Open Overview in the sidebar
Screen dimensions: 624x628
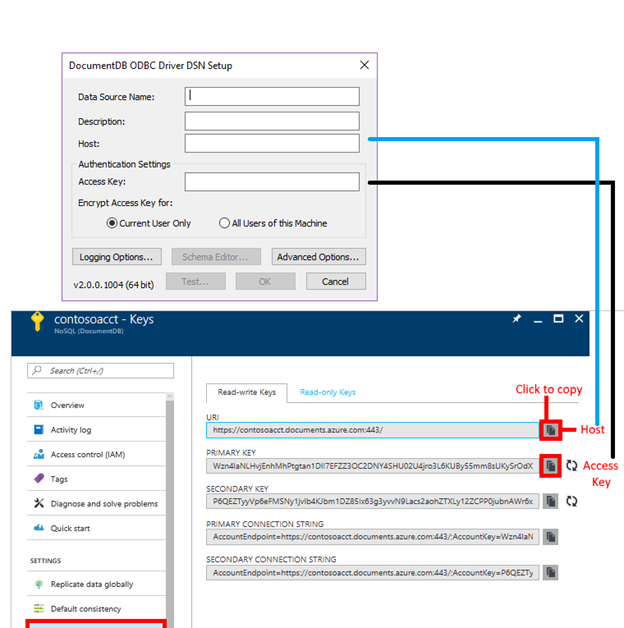click(x=96, y=405)
